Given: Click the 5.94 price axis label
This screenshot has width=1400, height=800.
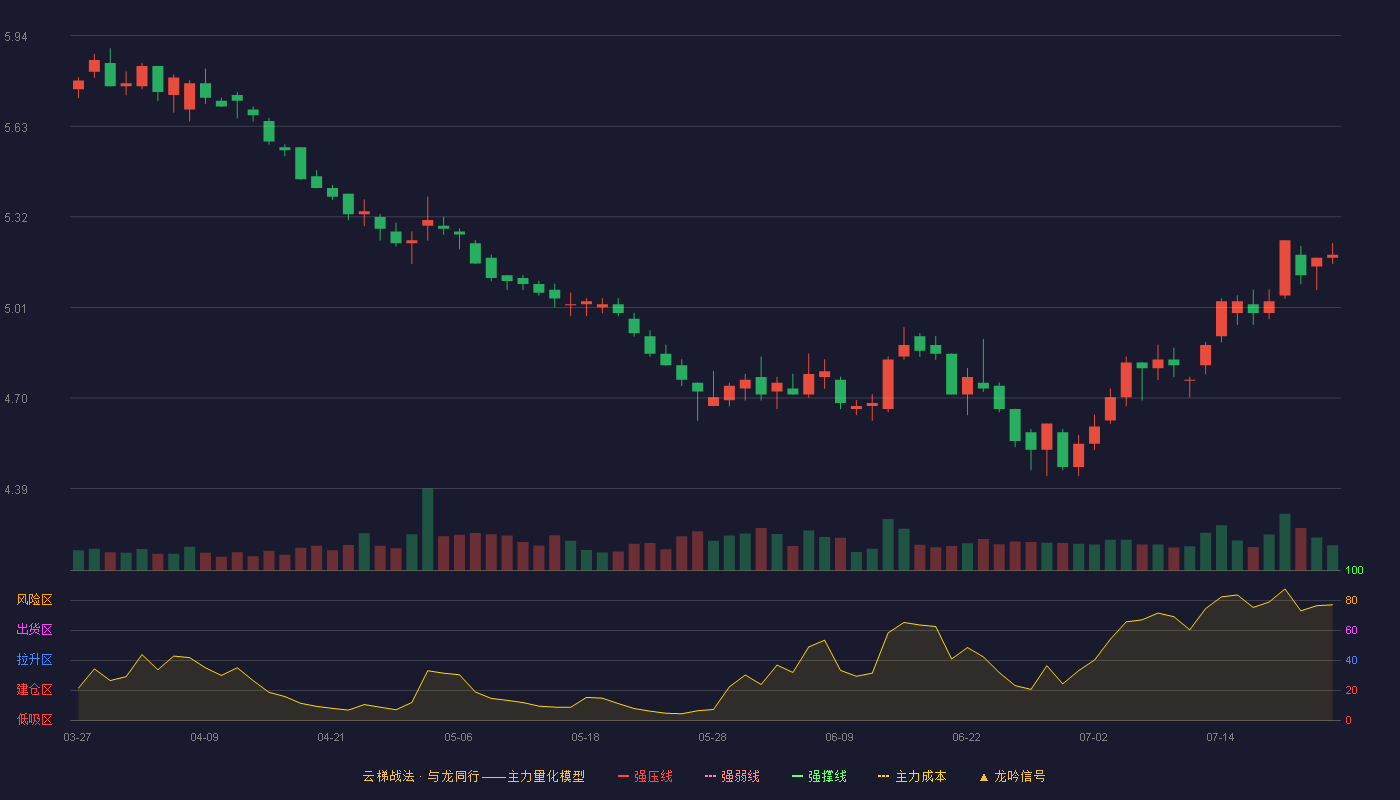Looking at the screenshot, I should (x=16, y=37).
